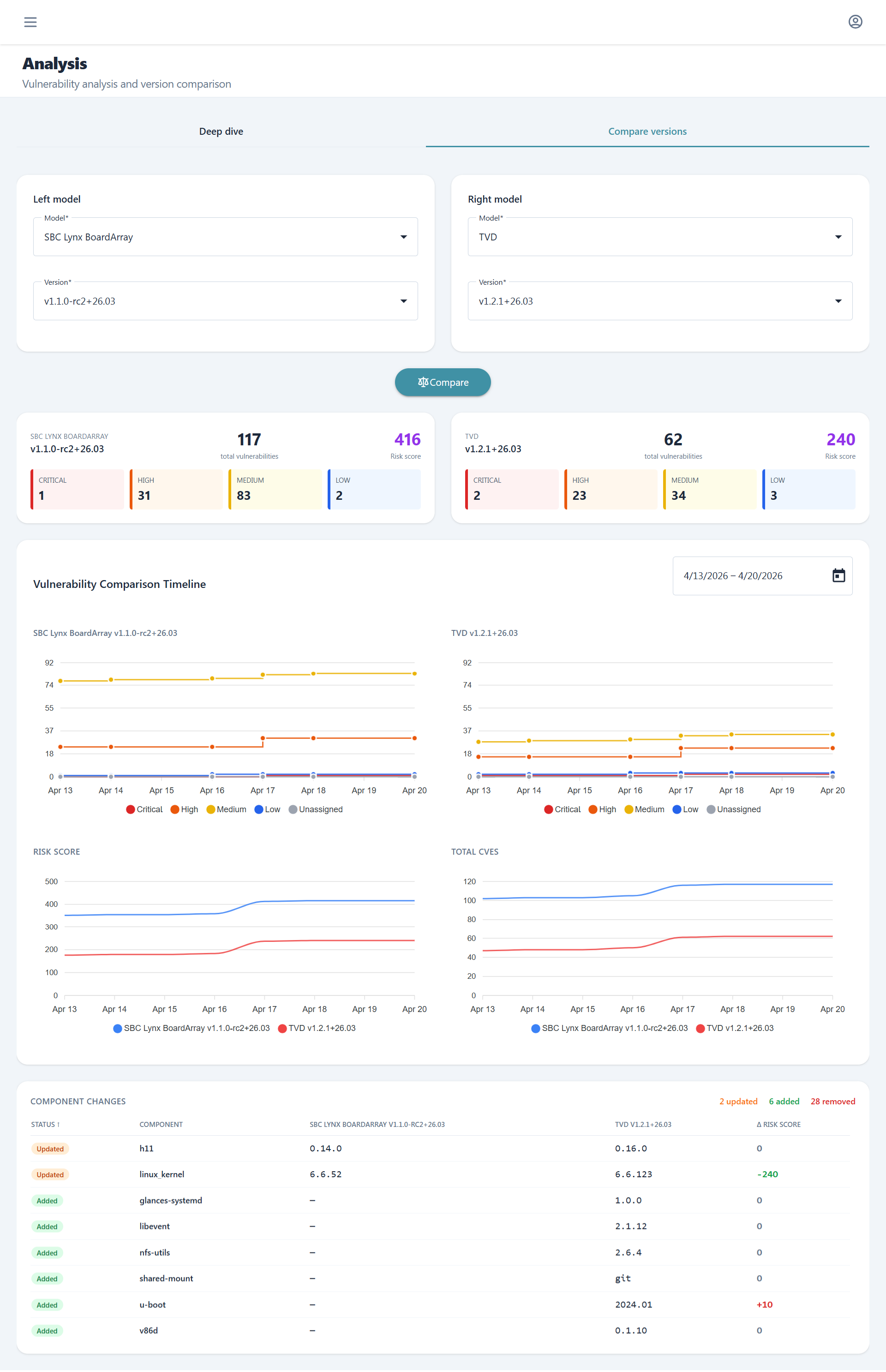Open the date range calendar picker icon
The width and height of the screenshot is (886, 1372).
click(x=838, y=575)
